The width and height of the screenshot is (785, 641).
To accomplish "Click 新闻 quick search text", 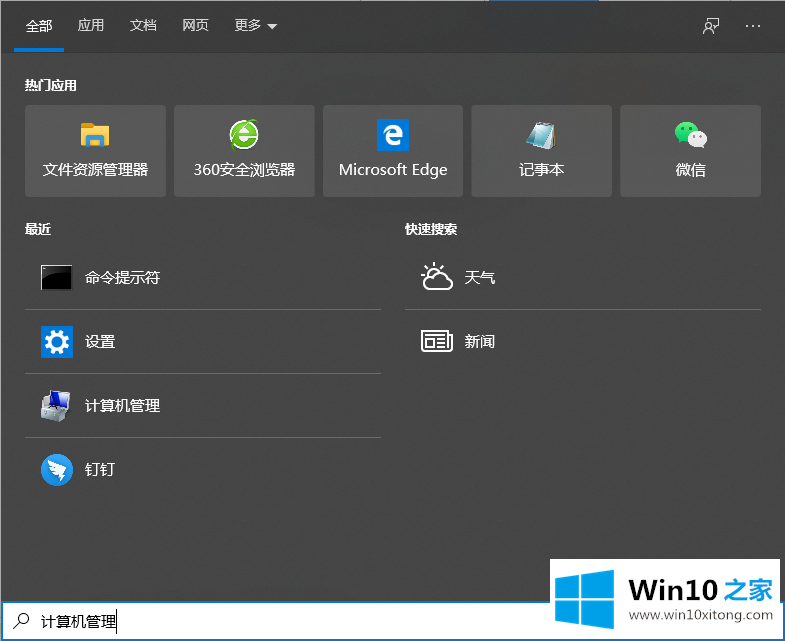I will pos(480,342).
